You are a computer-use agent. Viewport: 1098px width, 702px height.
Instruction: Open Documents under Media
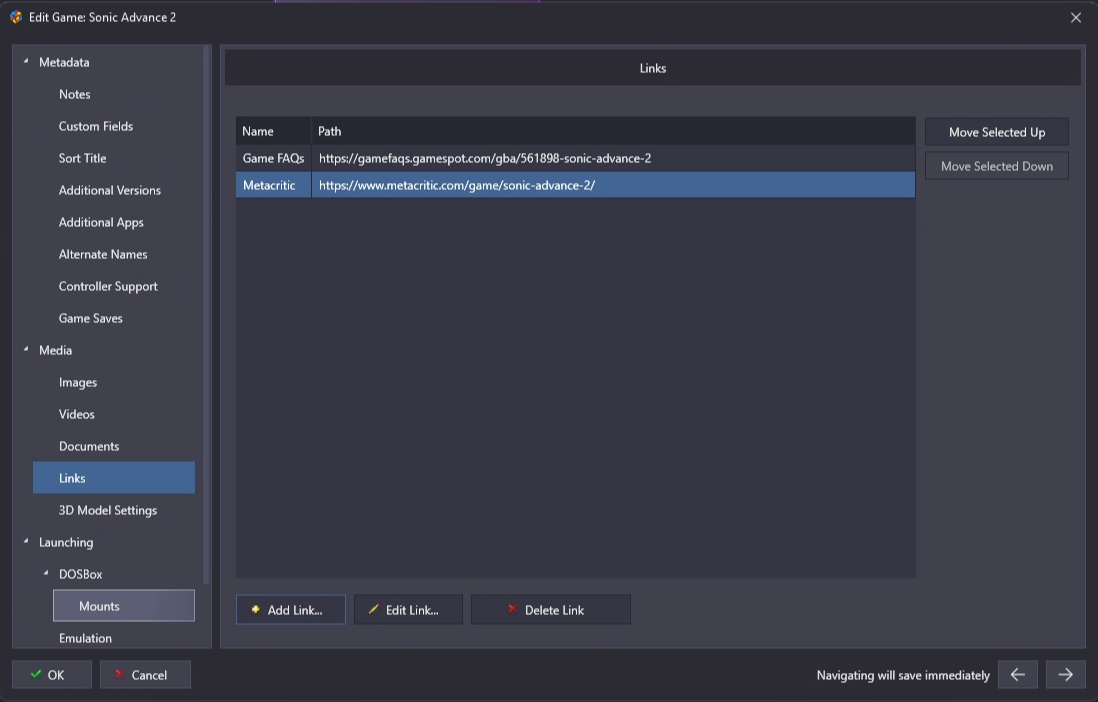tap(89, 446)
